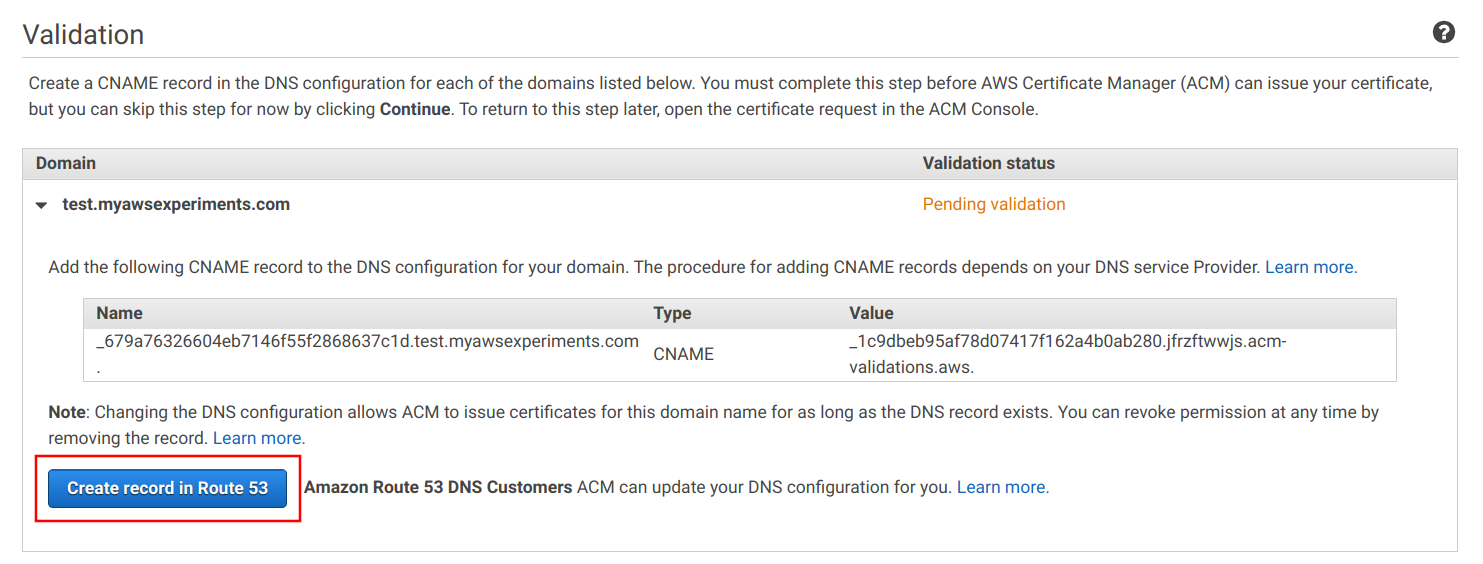Click the Validation status column header
The height and width of the screenshot is (564, 1483).
point(988,163)
